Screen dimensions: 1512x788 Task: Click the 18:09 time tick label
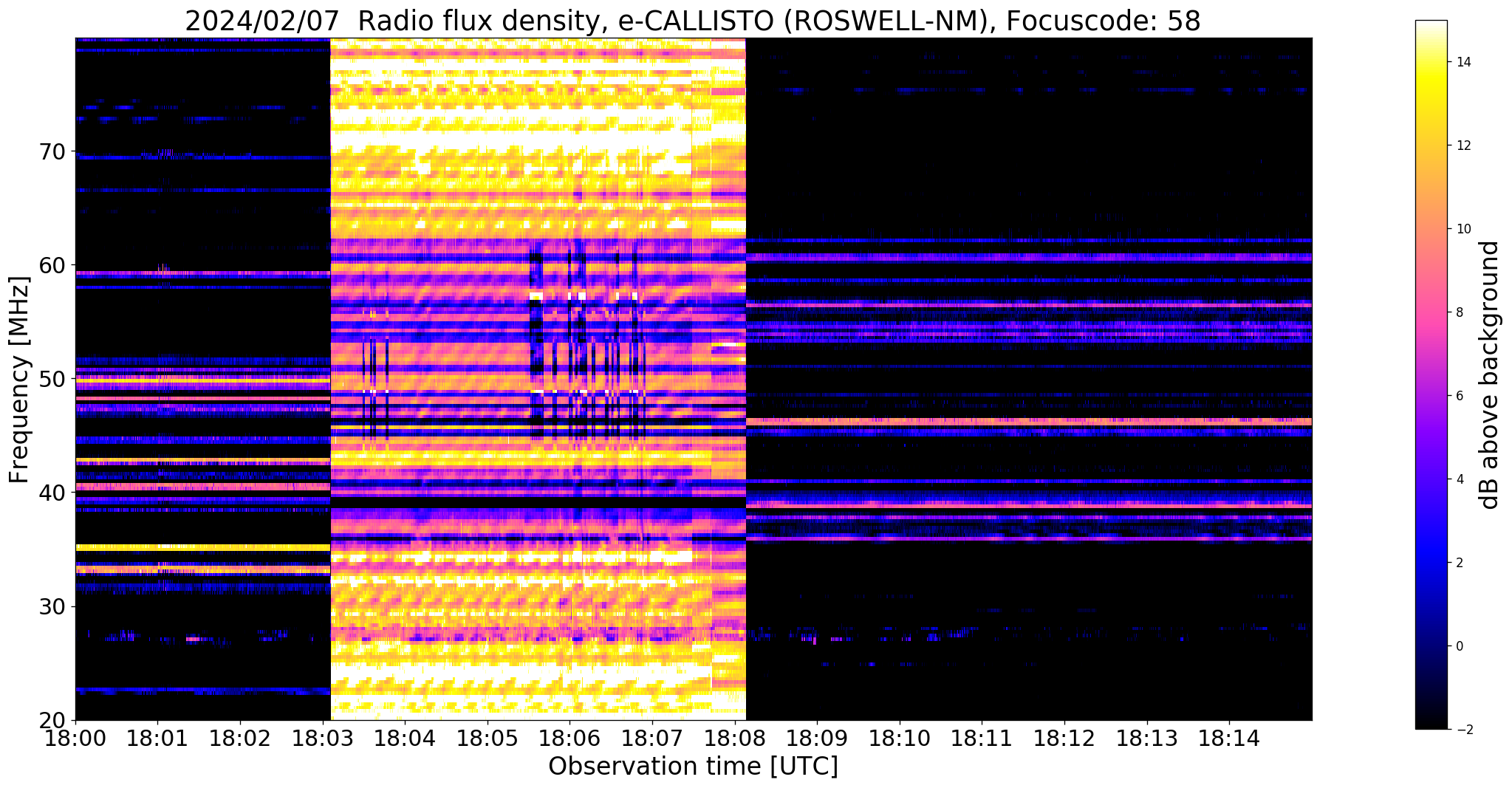coord(817,738)
